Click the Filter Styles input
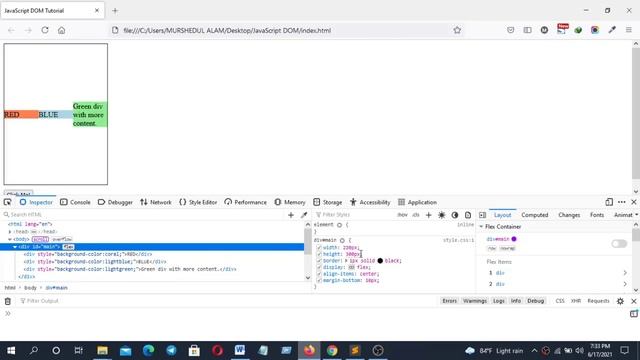Viewport: 640px width, 360px height. (x=354, y=215)
